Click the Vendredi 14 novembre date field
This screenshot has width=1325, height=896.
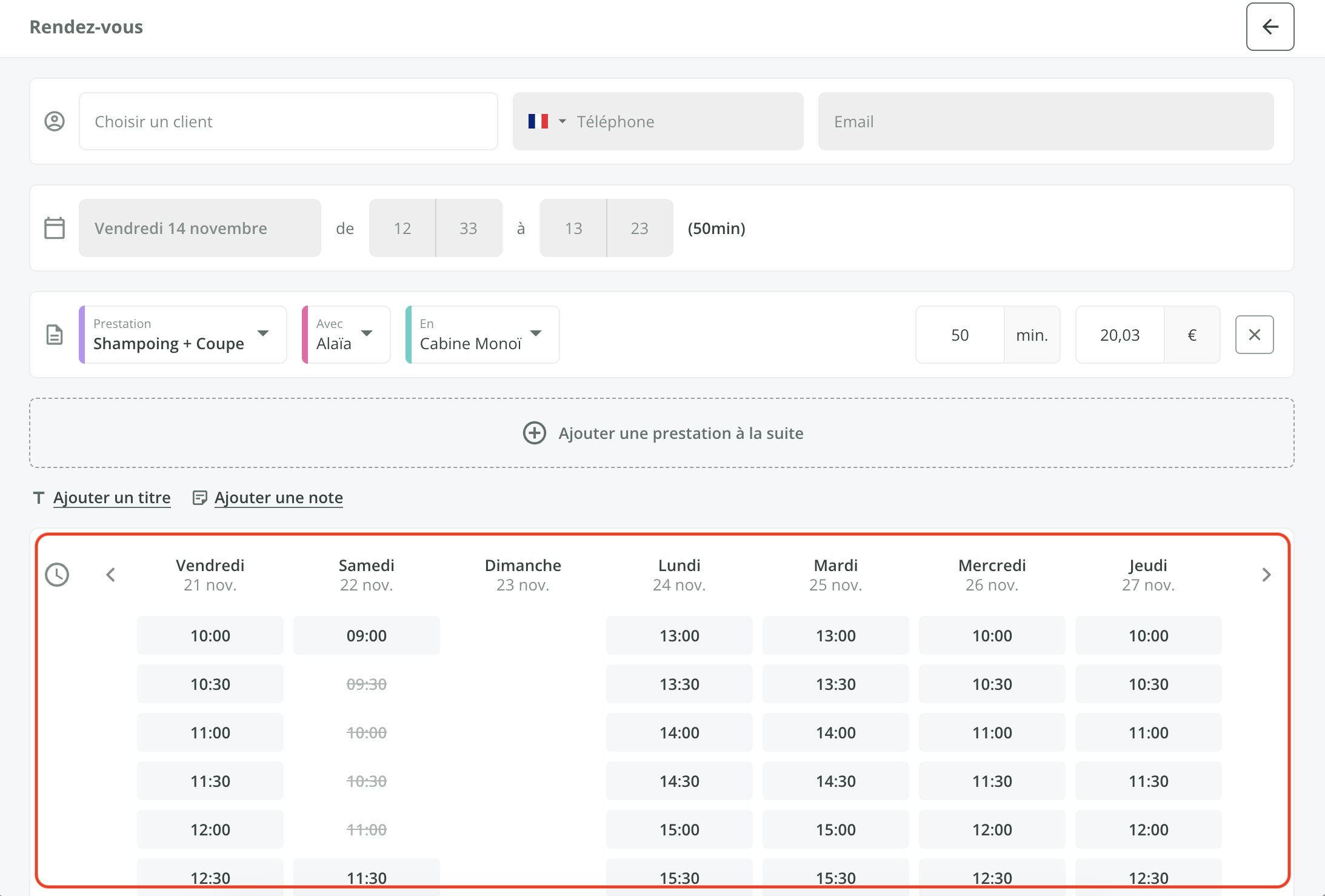pyautogui.click(x=199, y=228)
